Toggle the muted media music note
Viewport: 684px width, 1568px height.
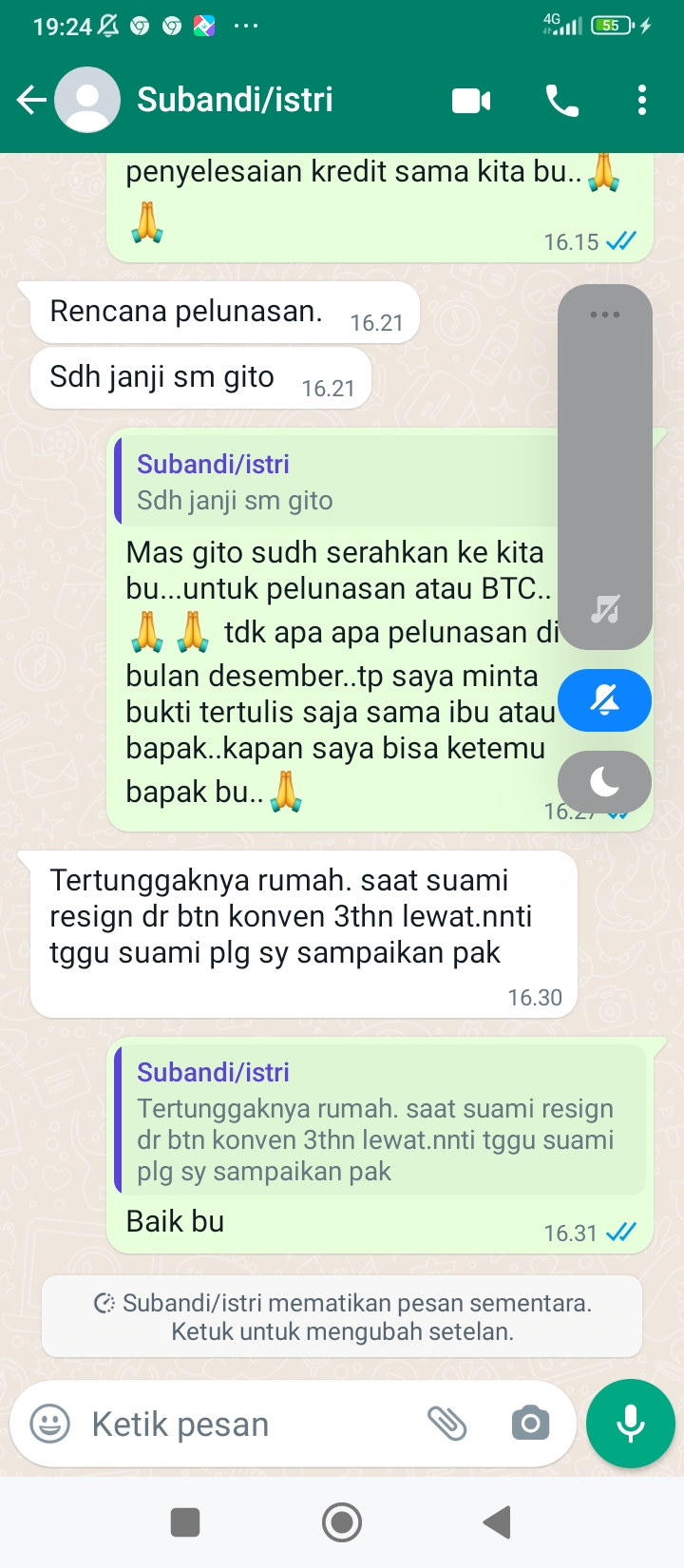coord(605,608)
